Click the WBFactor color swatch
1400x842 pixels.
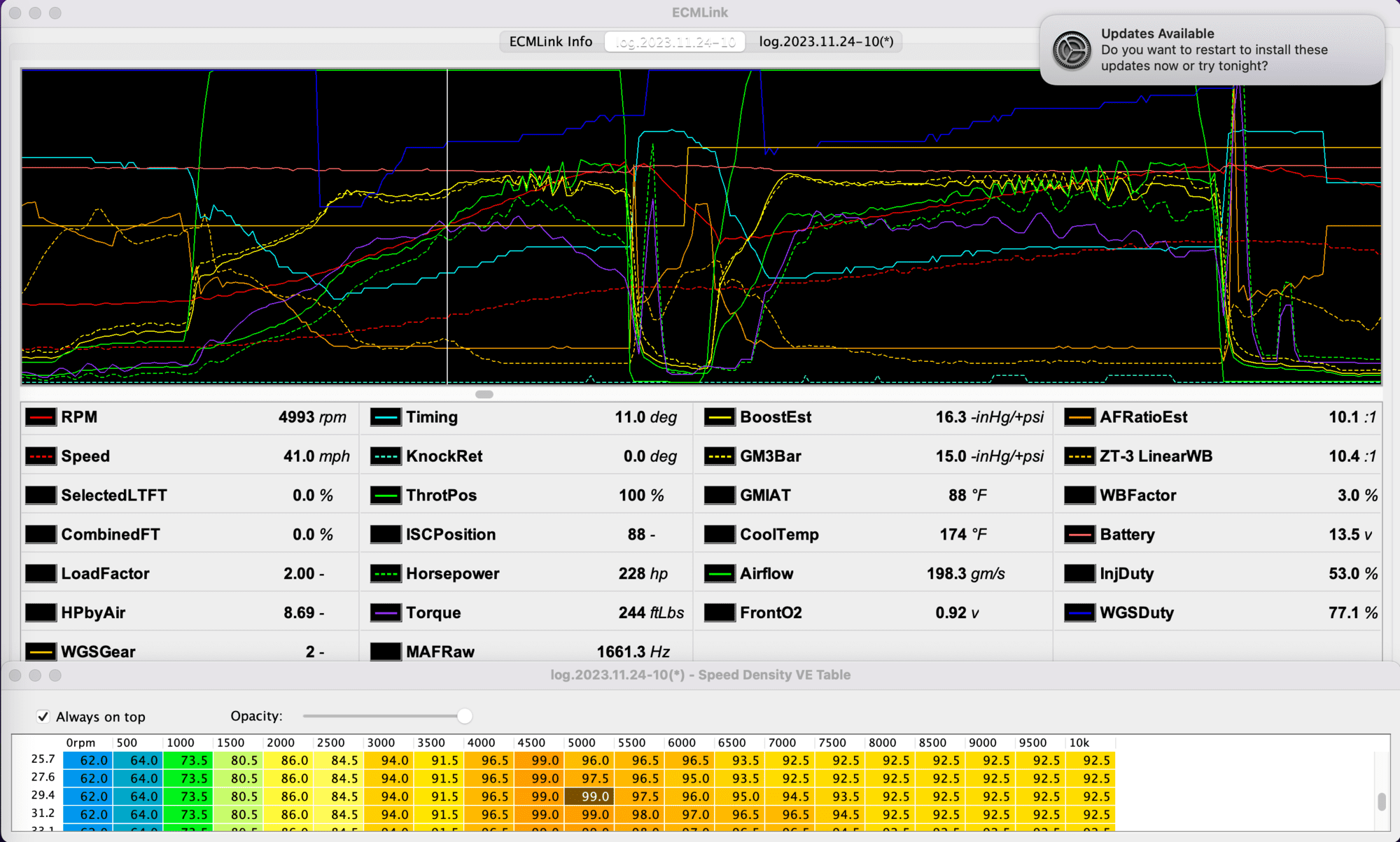pos(1079,496)
